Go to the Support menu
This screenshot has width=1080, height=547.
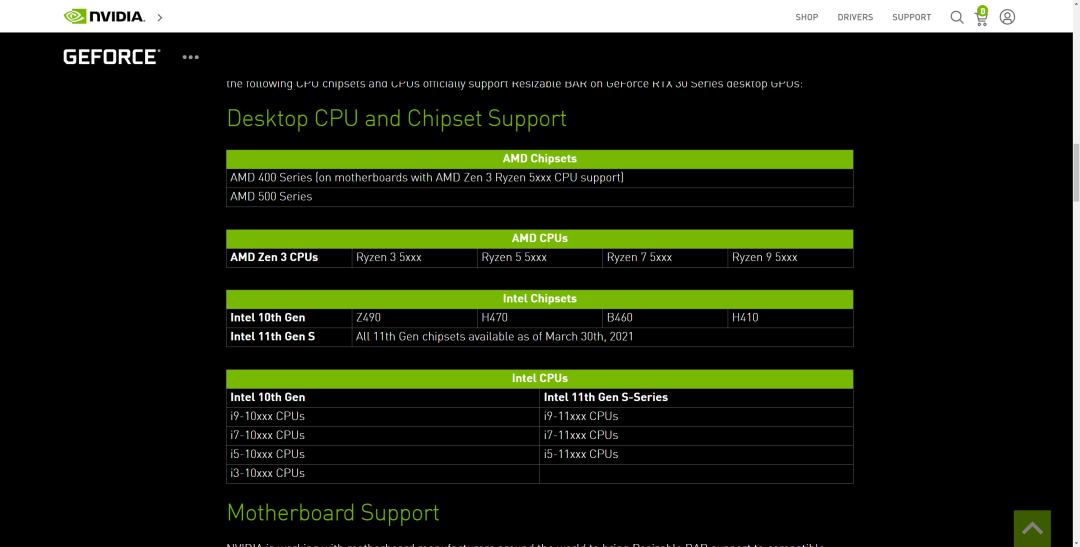pyautogui.click(x=911, y=17)
